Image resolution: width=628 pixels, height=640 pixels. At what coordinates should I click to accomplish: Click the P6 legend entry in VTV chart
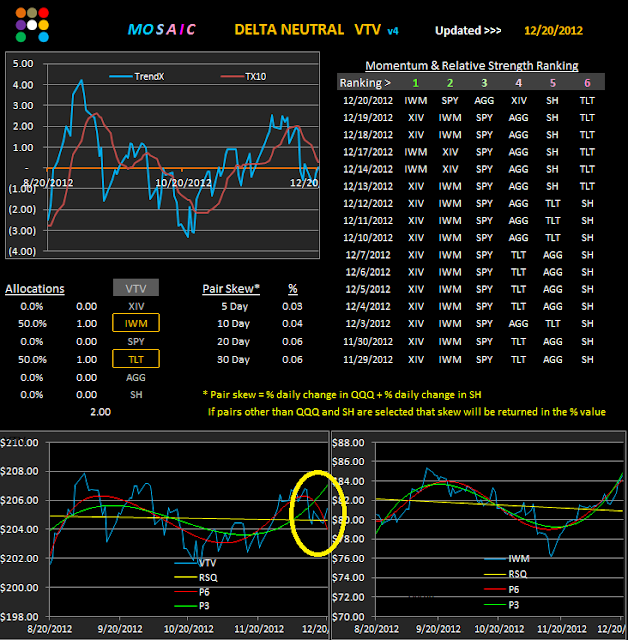192,592
